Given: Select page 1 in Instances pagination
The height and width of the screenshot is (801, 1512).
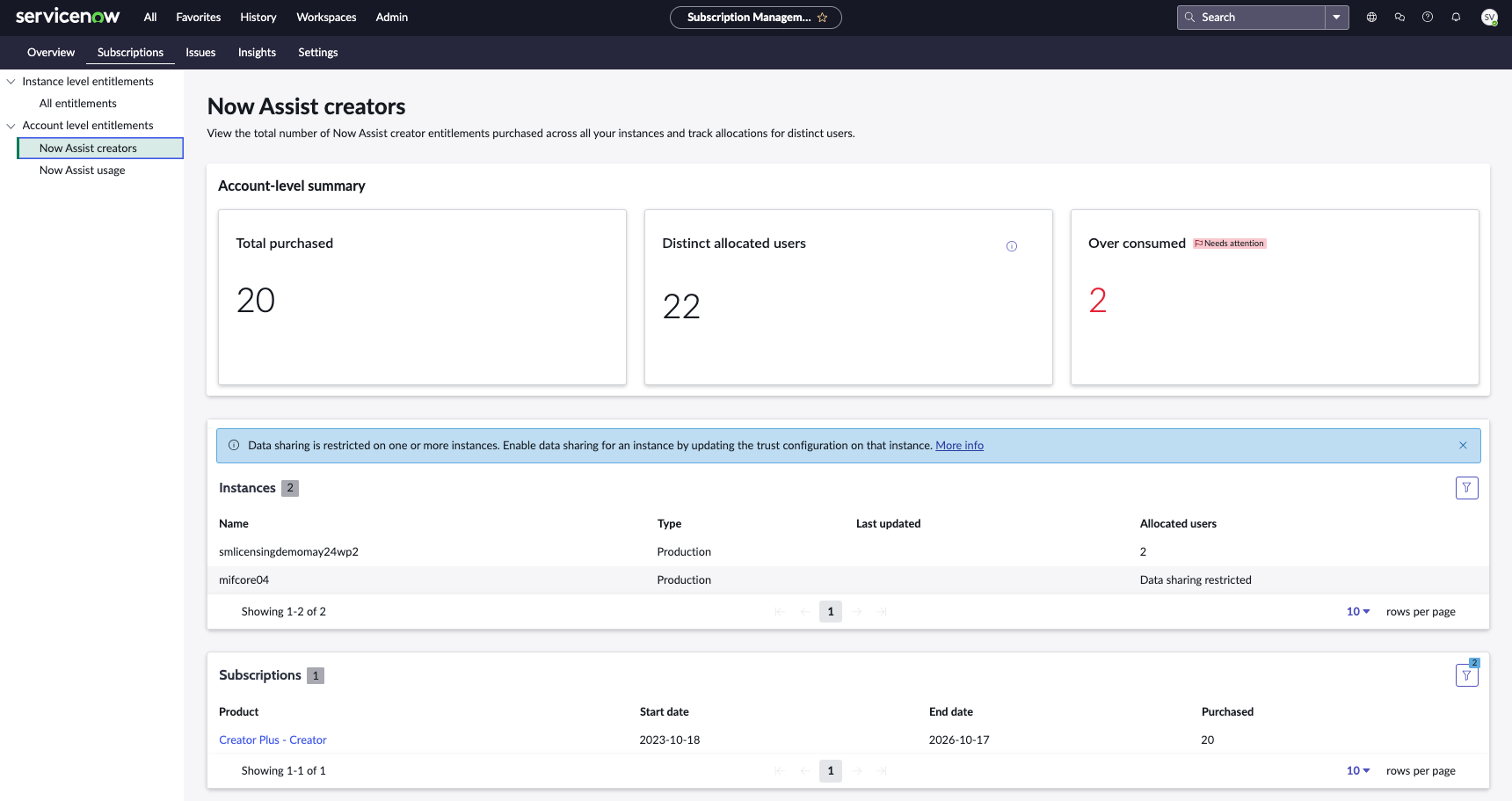Looking at the screenshot, I should coord(831,612).
